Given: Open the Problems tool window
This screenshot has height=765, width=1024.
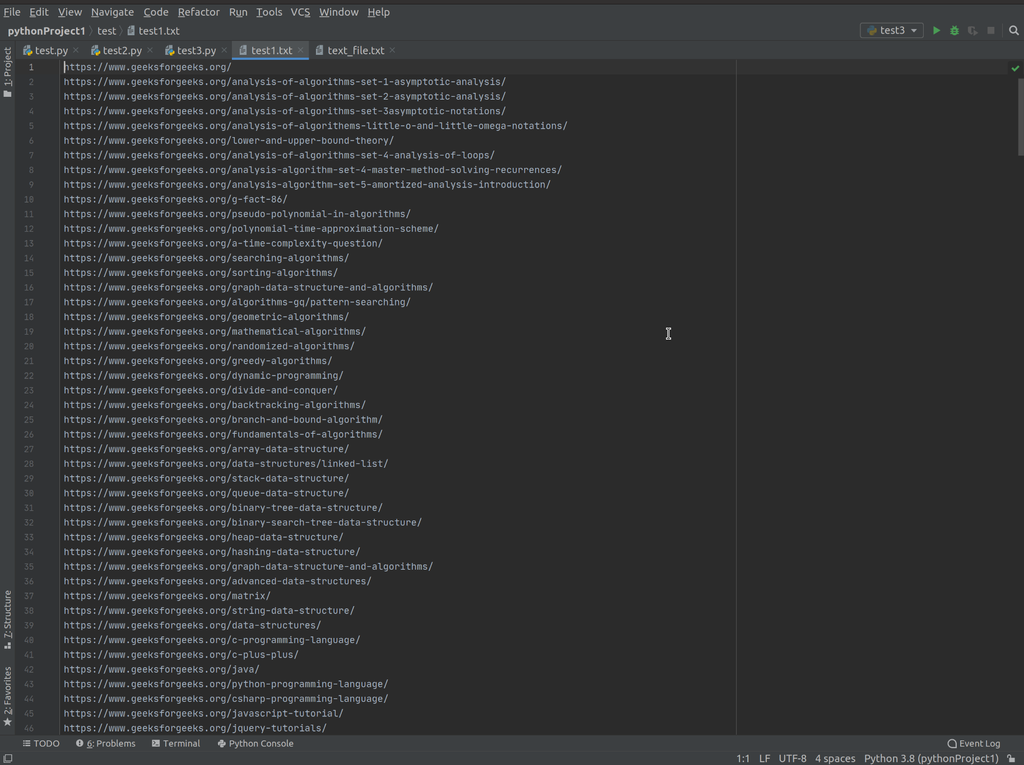Looking at the screenshot, I should [105, 743].
